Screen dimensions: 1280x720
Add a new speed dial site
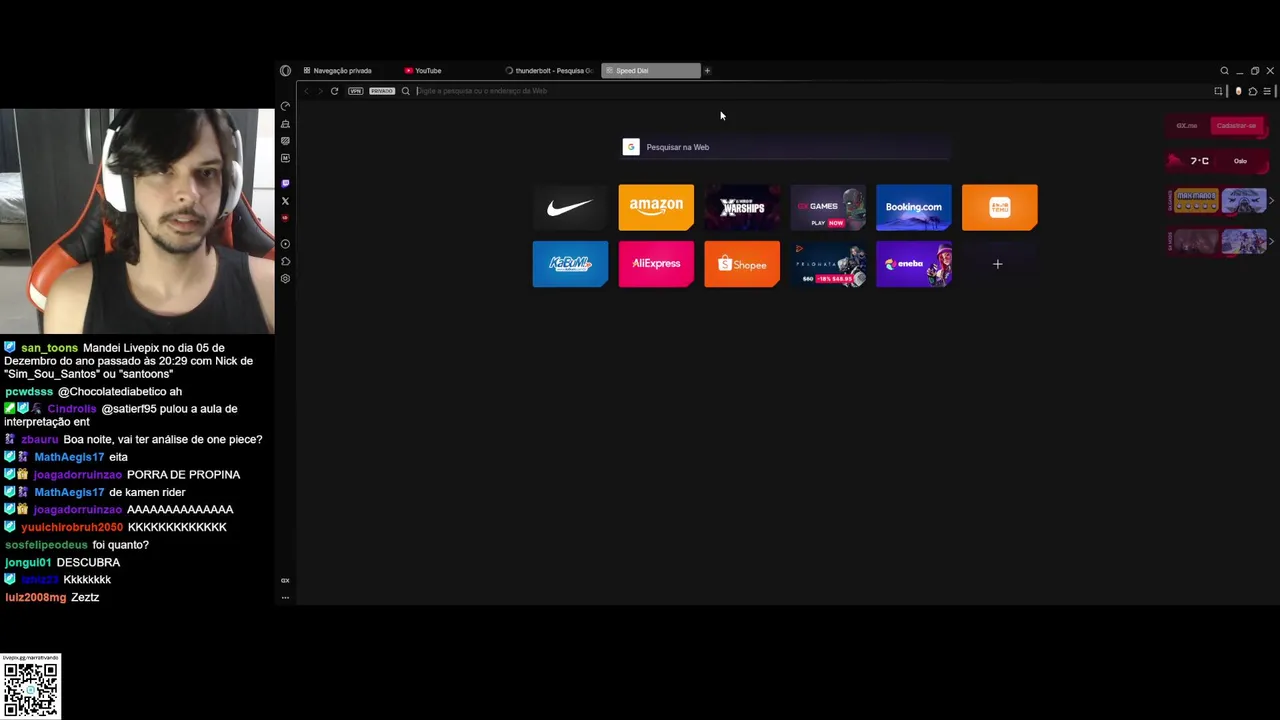[997, 264]
